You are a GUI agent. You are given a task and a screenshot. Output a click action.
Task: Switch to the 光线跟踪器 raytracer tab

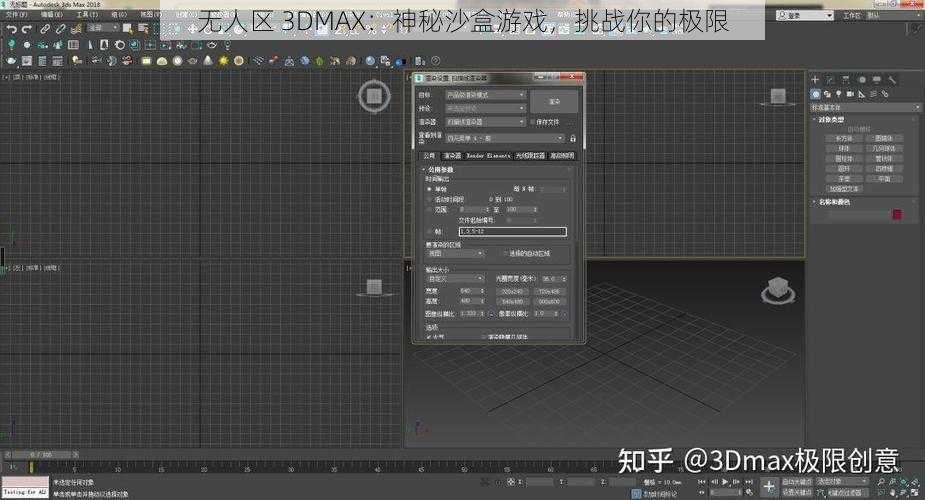pyautogui.click(x=530, y=156)
